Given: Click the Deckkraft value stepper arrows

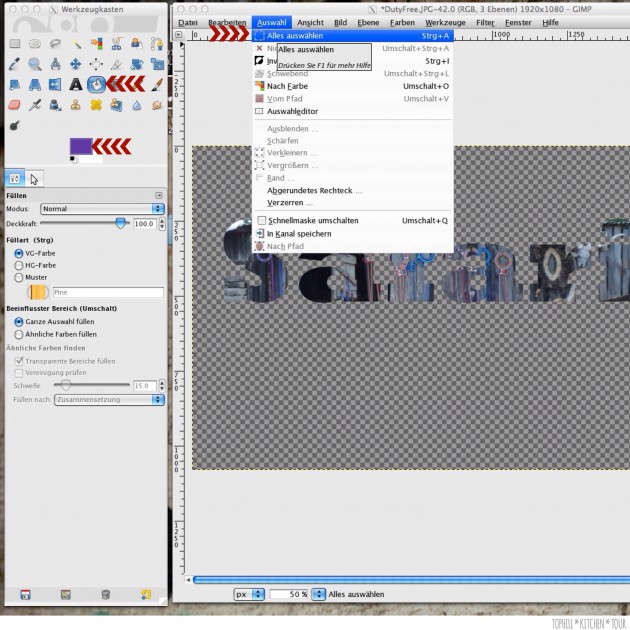Looking at the screenshot, I should [162, 223].
